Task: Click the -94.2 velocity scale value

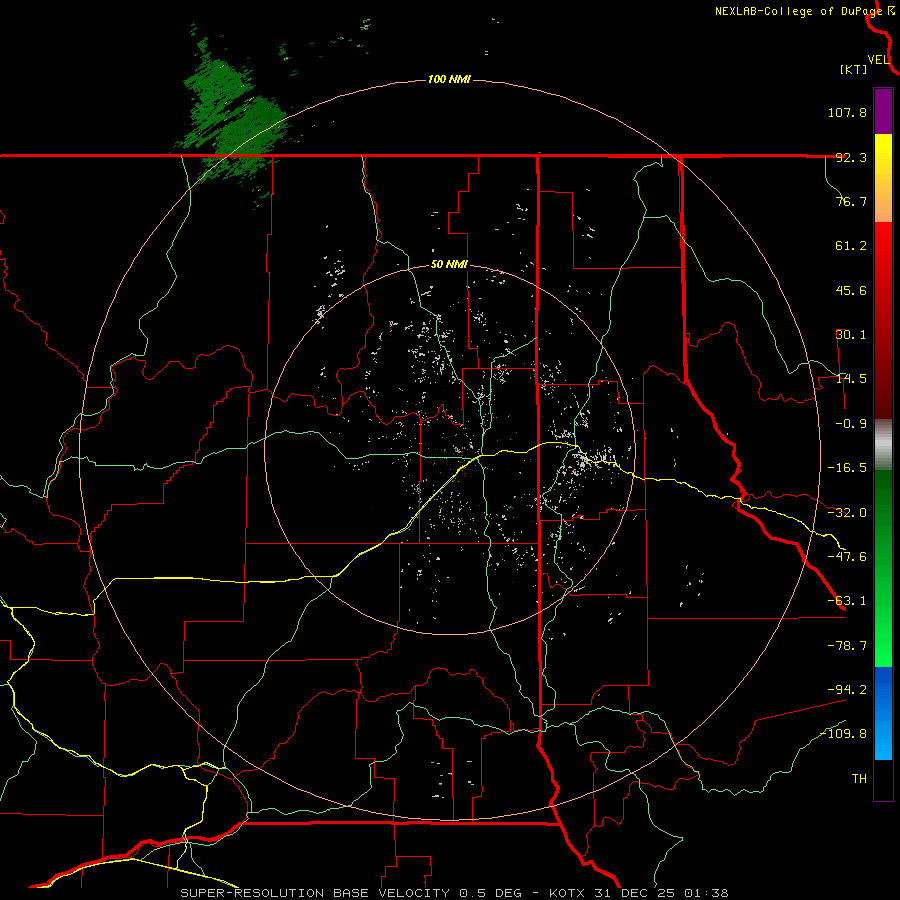Action: 847,689
